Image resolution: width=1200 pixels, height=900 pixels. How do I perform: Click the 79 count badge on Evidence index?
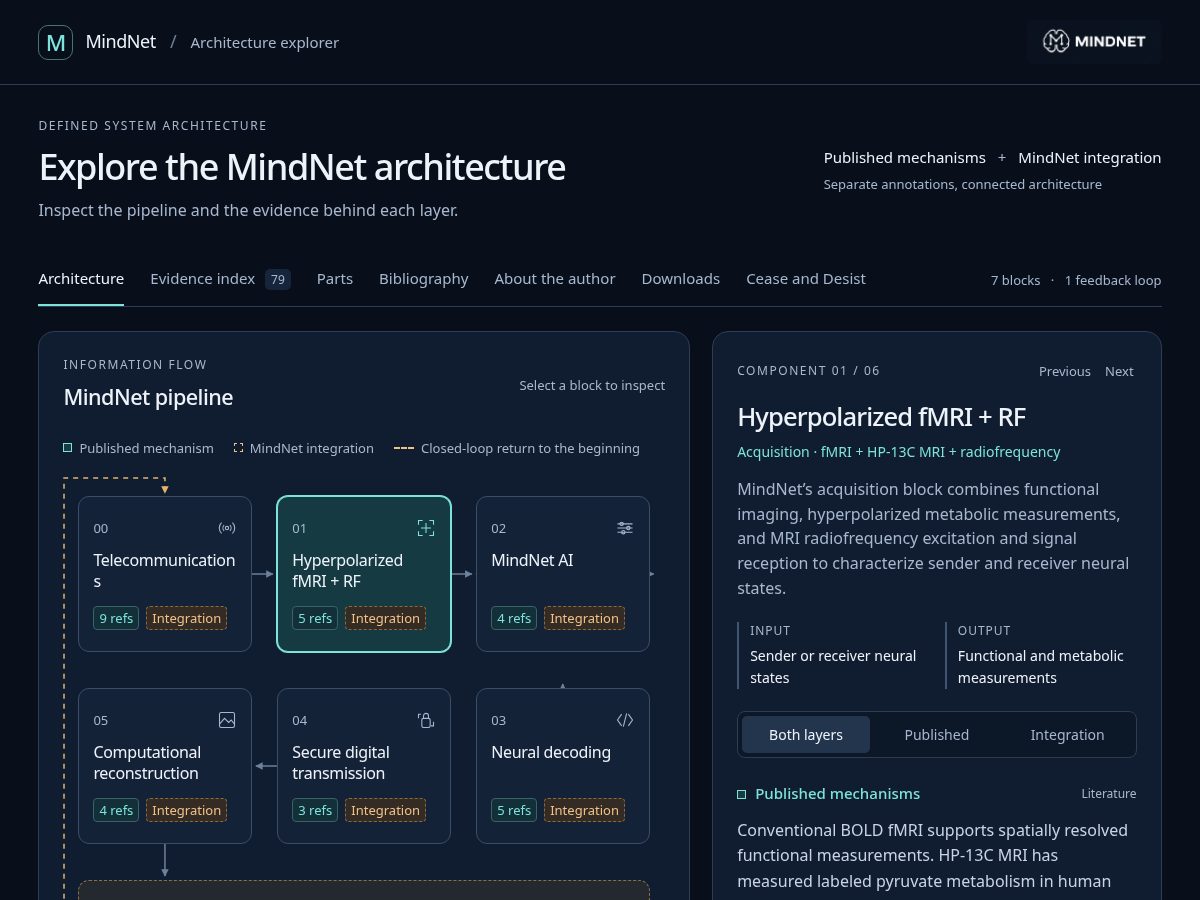tap(278, 279)
